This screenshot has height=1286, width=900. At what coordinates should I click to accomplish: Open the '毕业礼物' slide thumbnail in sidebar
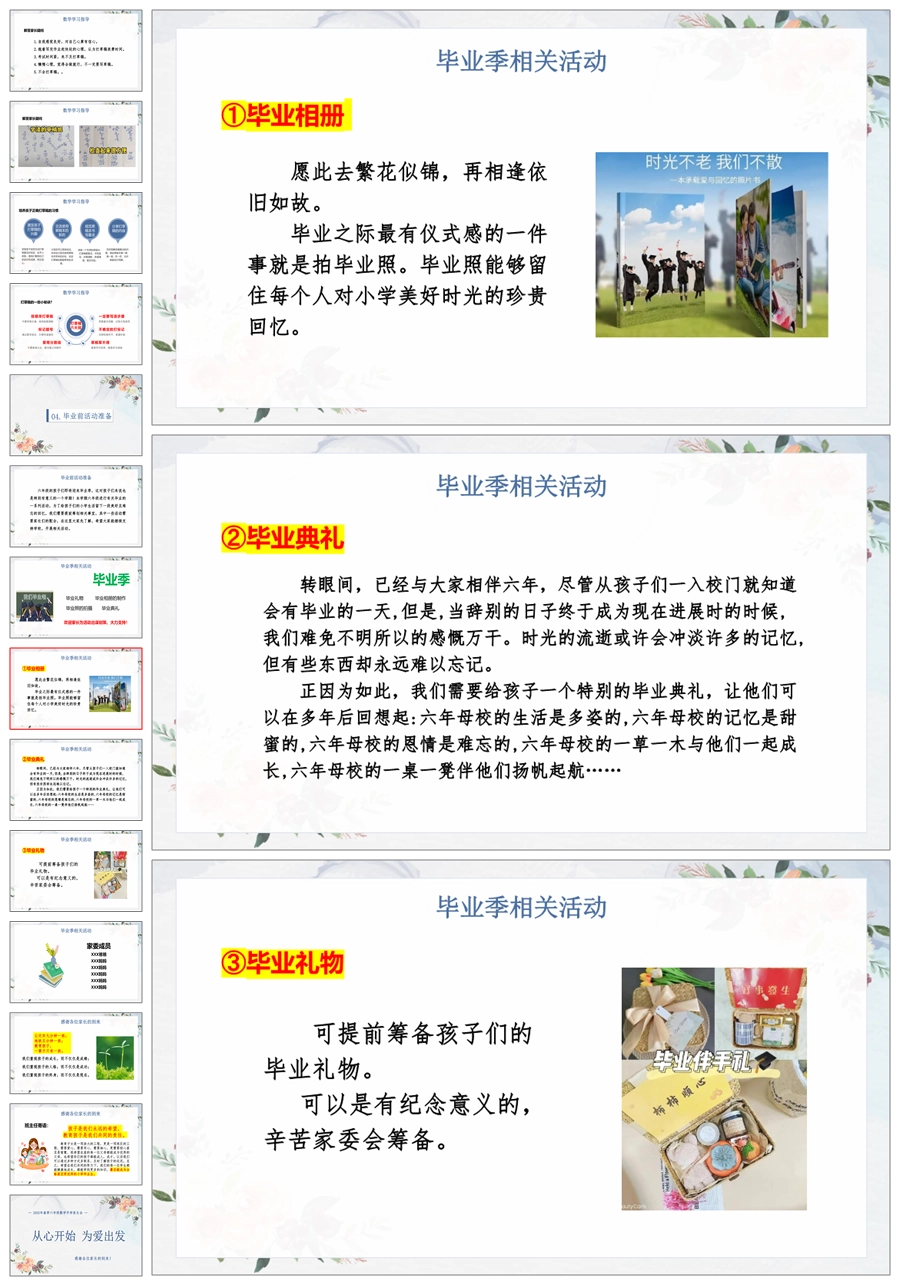pos(76,870)
